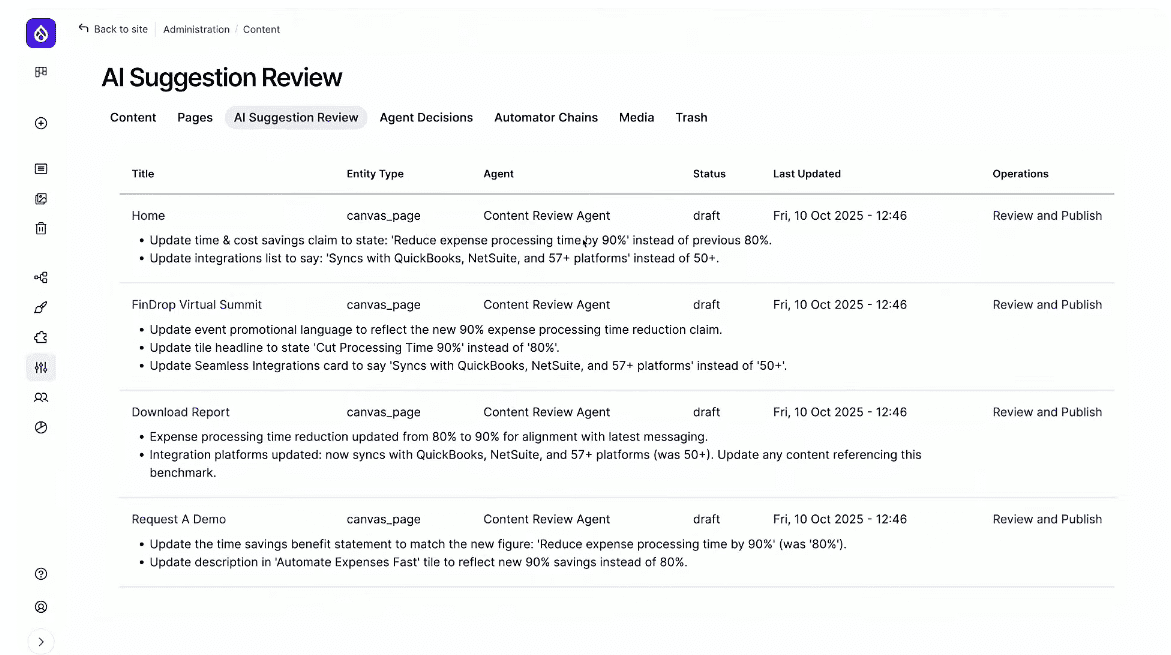Open the Structure configuration icon
The image size is (1171, 655).
(x=40, y=277)
